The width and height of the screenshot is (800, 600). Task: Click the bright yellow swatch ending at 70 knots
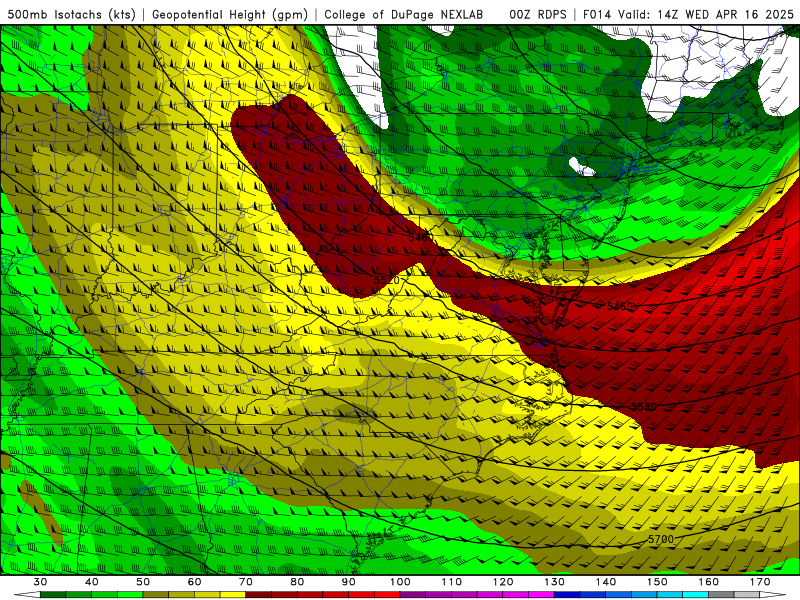pyautogui.click(x=233, y=595)
